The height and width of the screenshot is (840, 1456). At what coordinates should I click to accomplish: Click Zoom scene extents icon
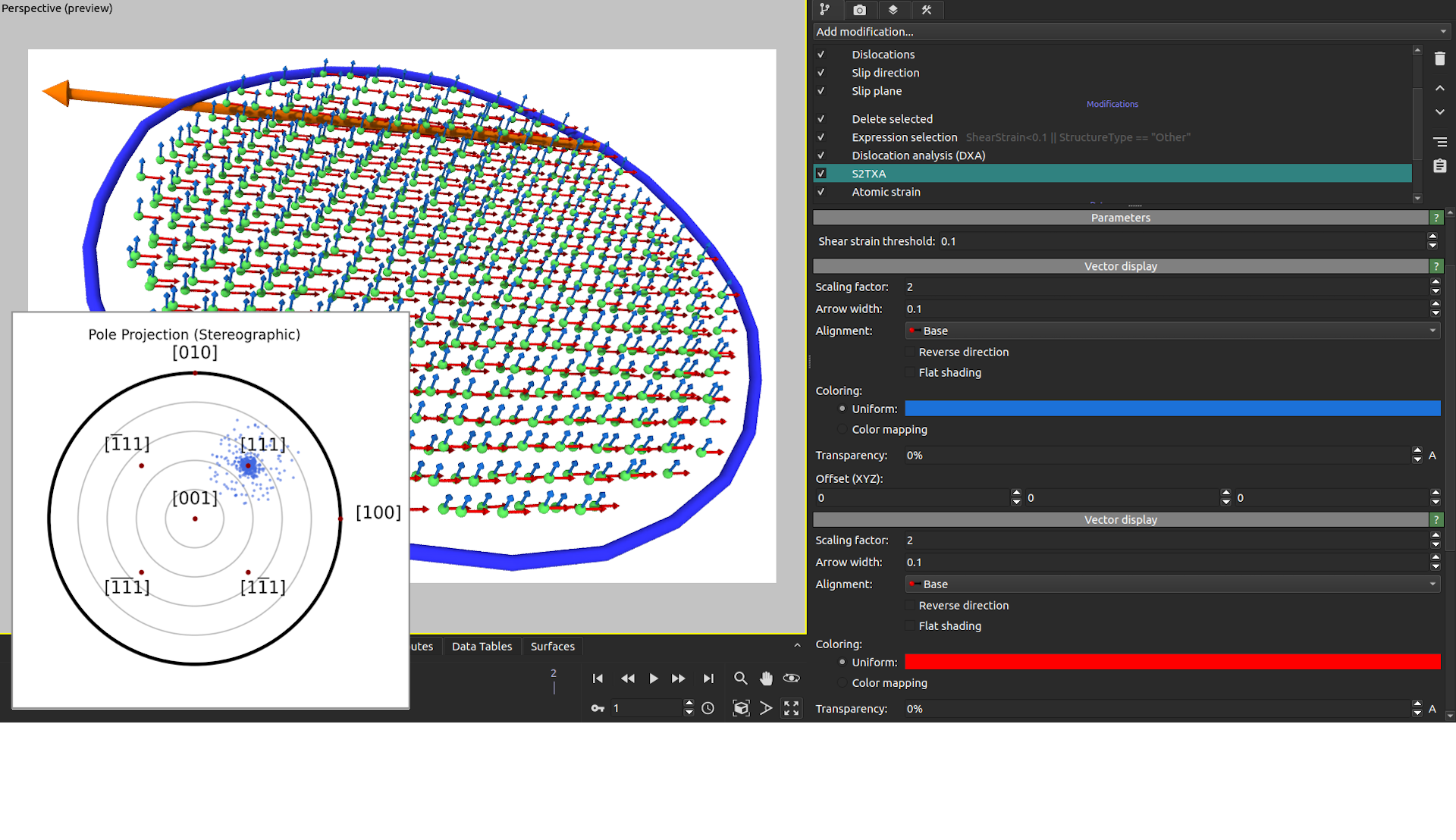[741, 708]
